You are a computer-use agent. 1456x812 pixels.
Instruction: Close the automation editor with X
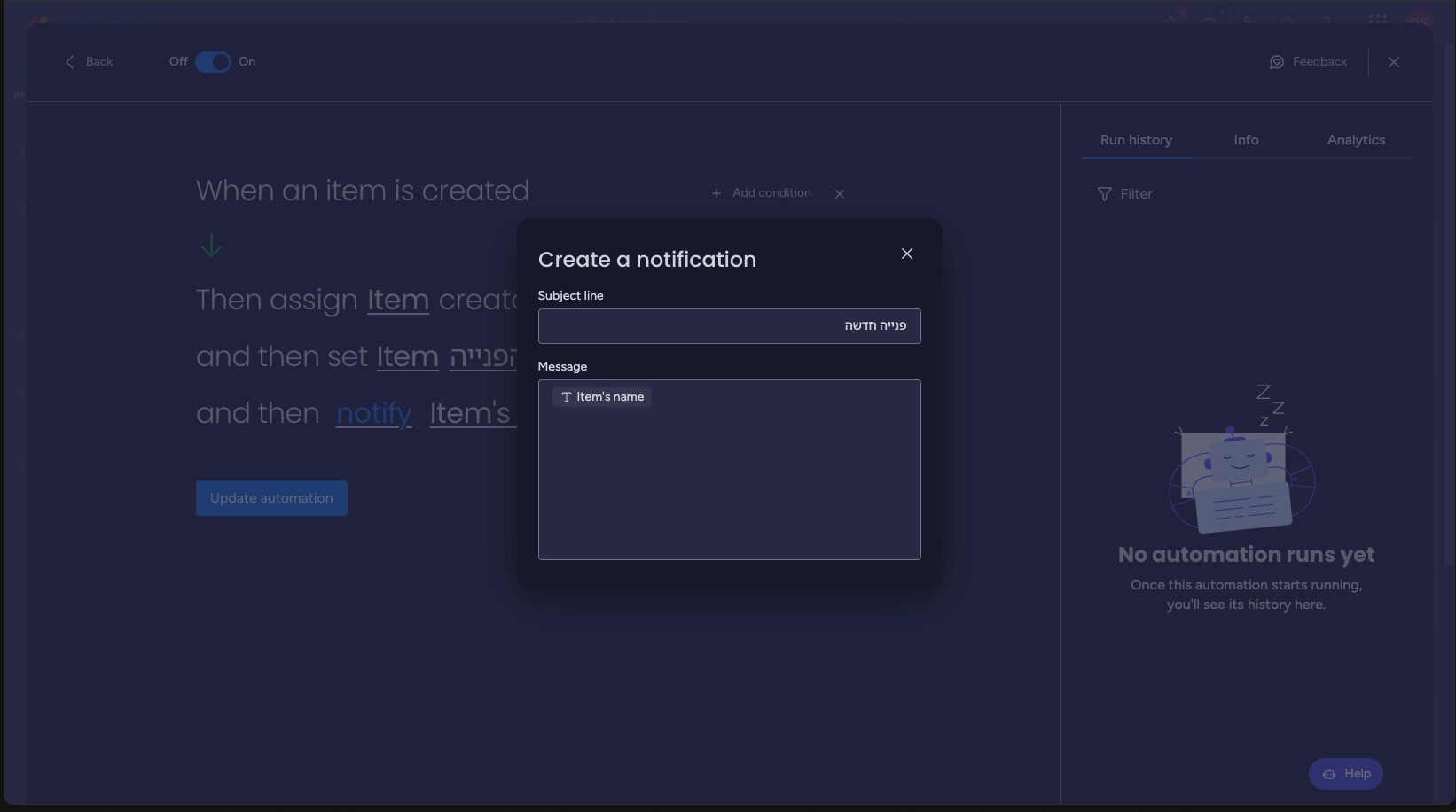tap(1394, 62)
